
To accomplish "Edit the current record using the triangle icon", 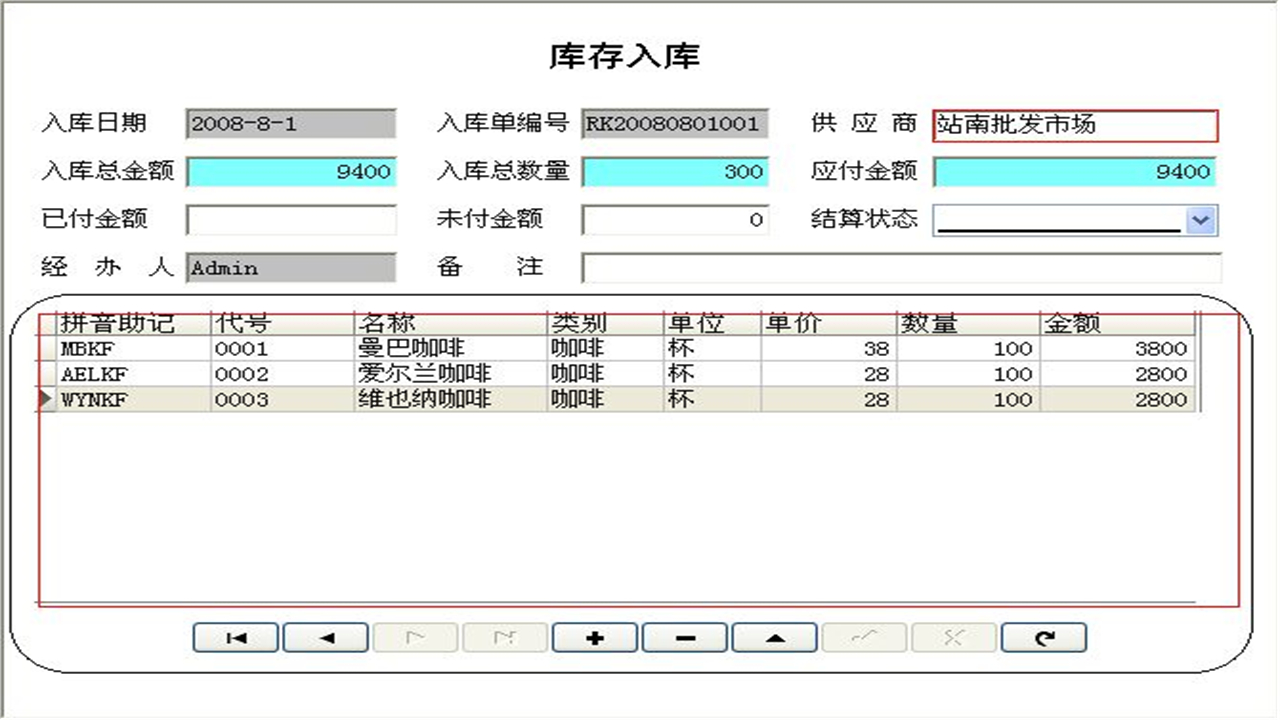I will [x=774, y=637].
